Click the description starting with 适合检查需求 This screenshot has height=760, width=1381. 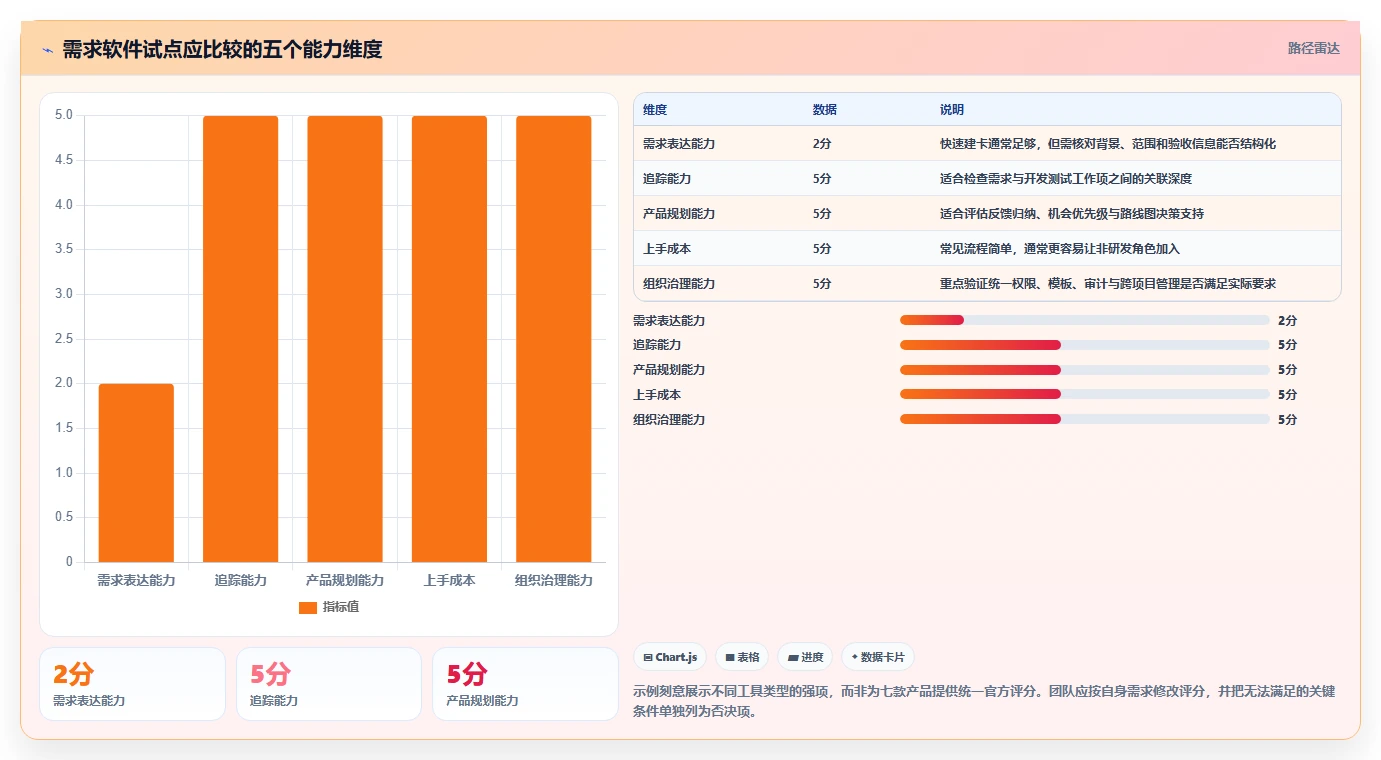[x=1066, y=179]
